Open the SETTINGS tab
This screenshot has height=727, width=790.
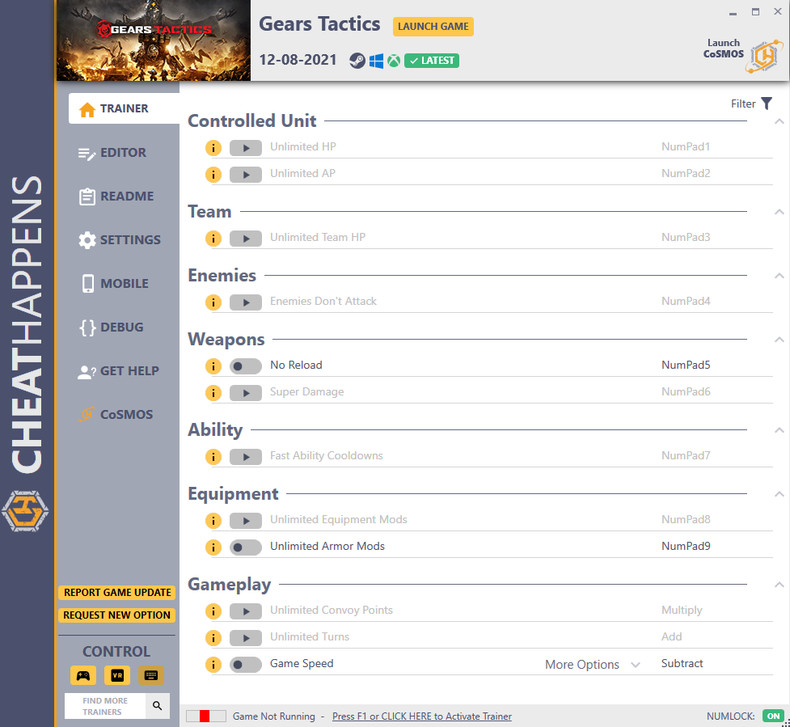[118, 240]
